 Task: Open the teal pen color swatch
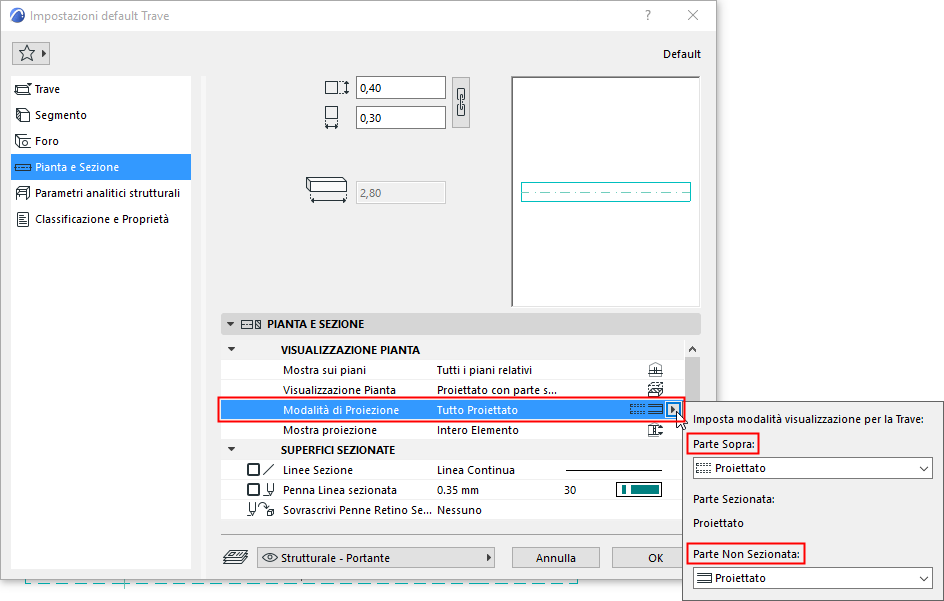pyautogui.click(x=639, y=490)
